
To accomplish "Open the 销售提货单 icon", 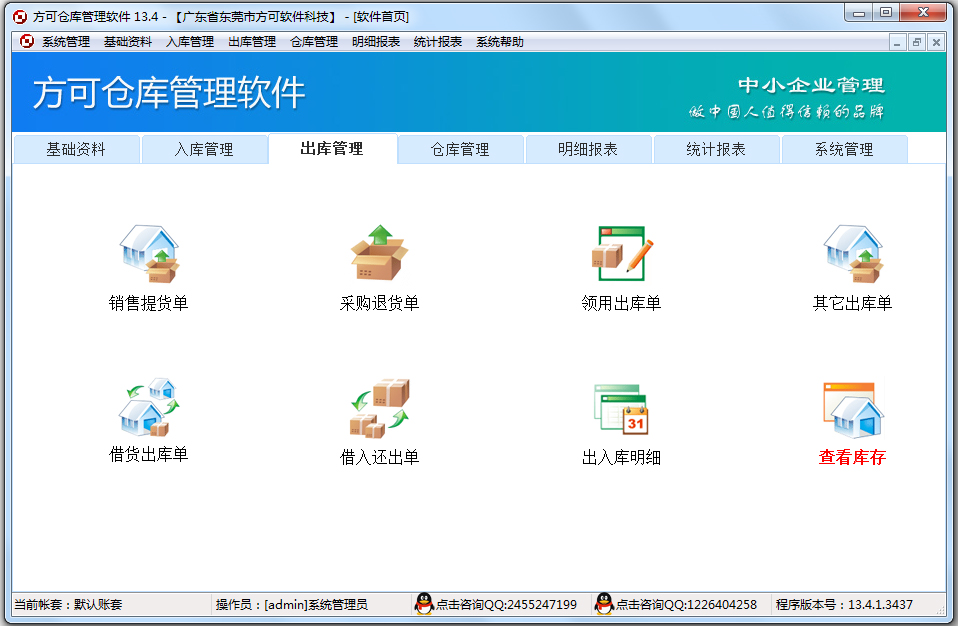I will pos(148,254).
